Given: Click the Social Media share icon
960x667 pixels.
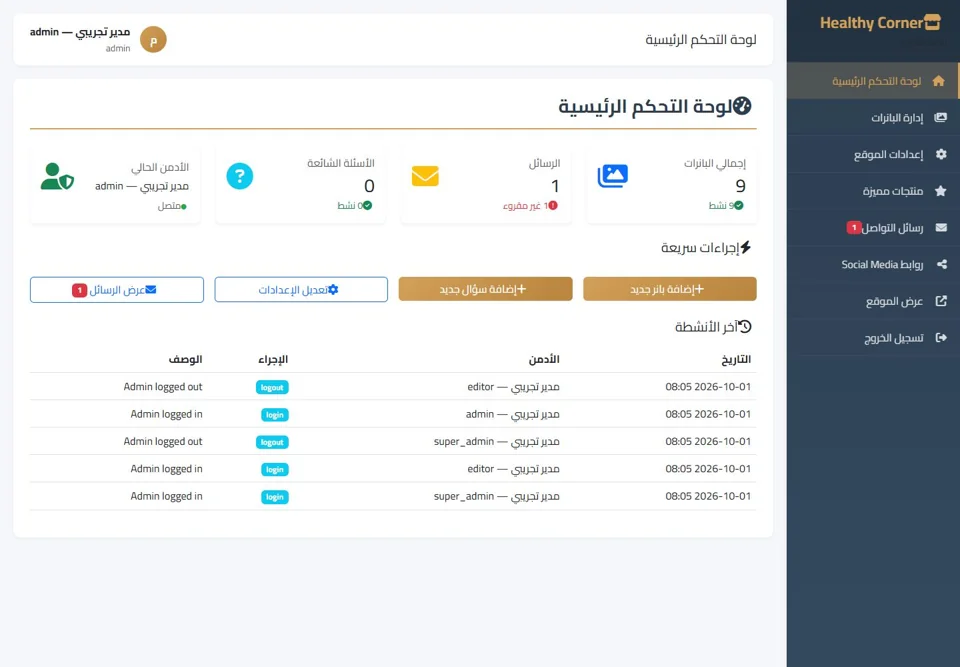Looking at the screenshot, I should (942, 265).
